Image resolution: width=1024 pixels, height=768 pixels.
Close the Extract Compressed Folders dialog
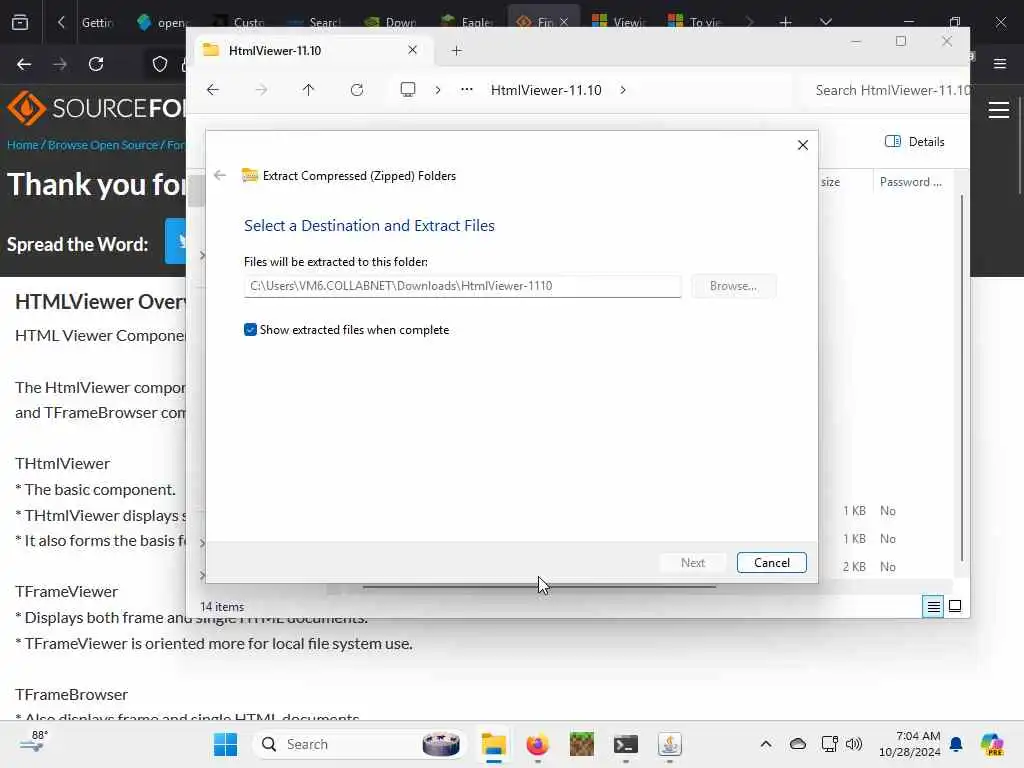803,145
